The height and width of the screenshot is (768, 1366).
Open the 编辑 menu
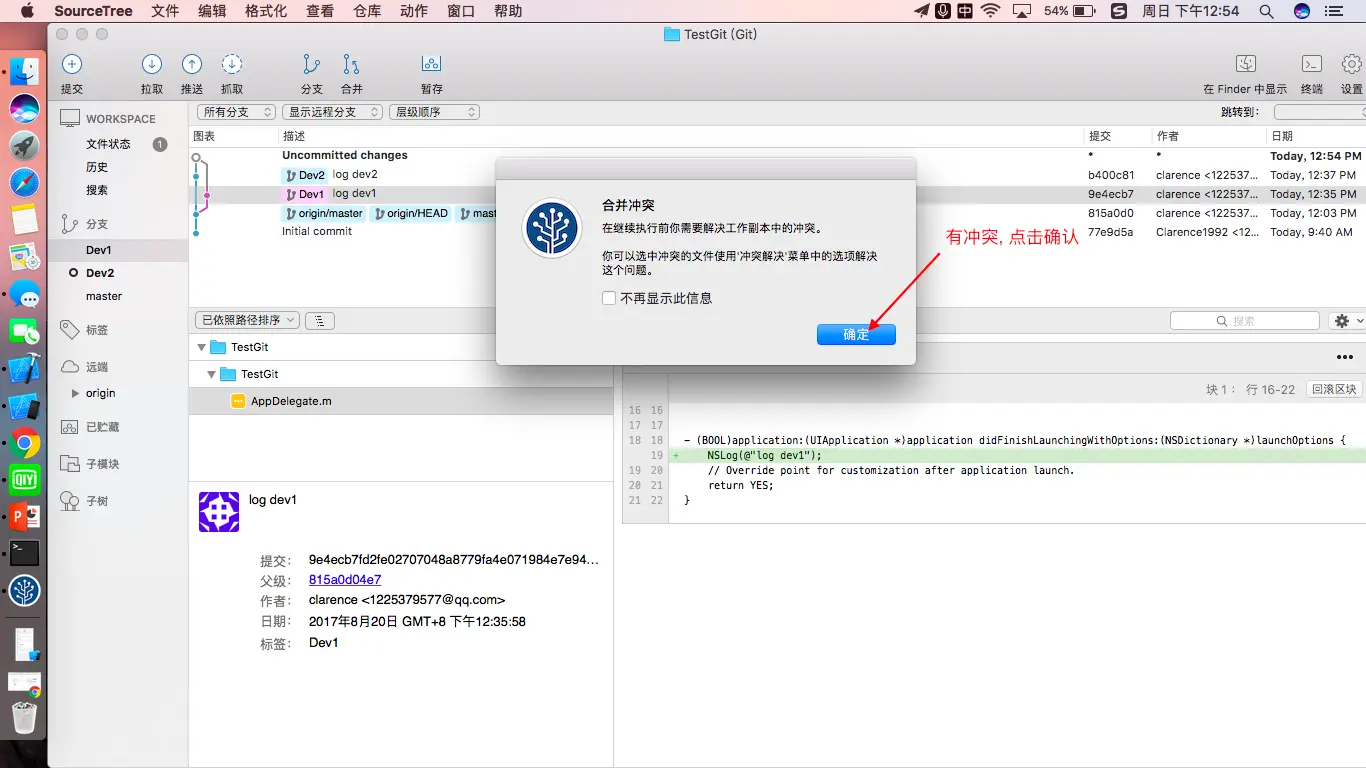[212, 11]
